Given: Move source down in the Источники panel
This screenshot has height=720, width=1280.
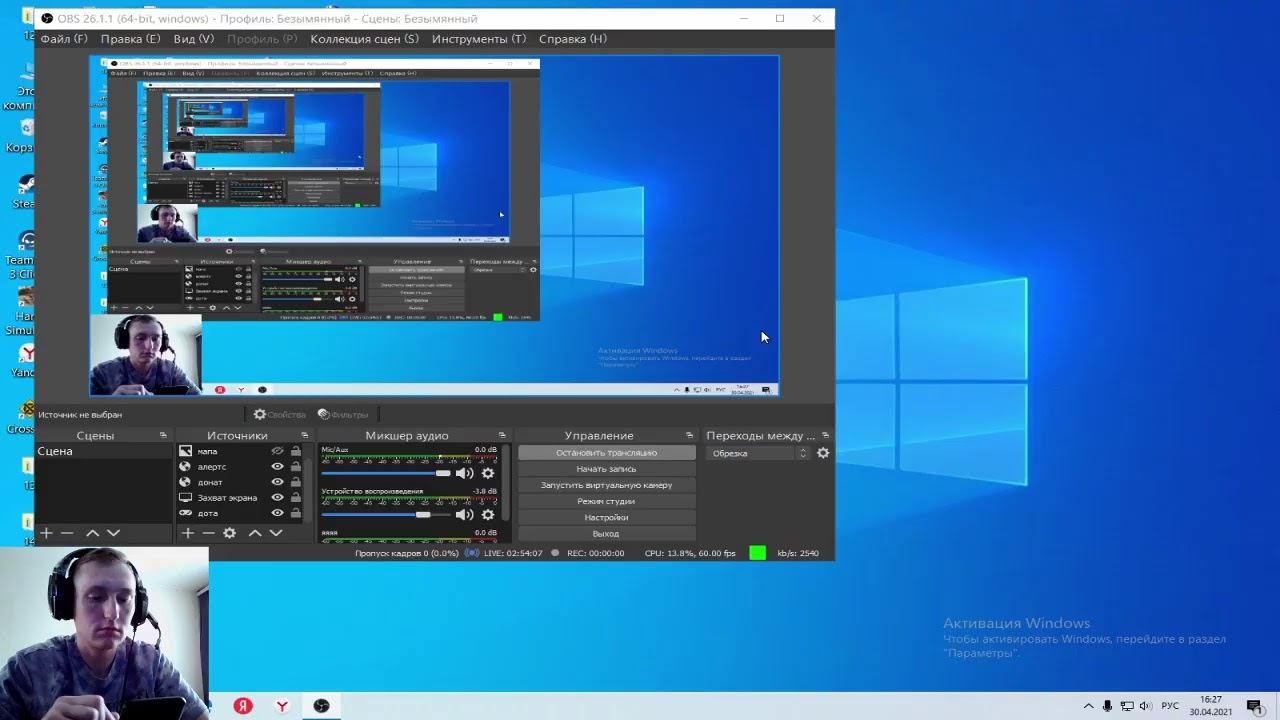Looking at the screenshot, I should pos(276,533).
